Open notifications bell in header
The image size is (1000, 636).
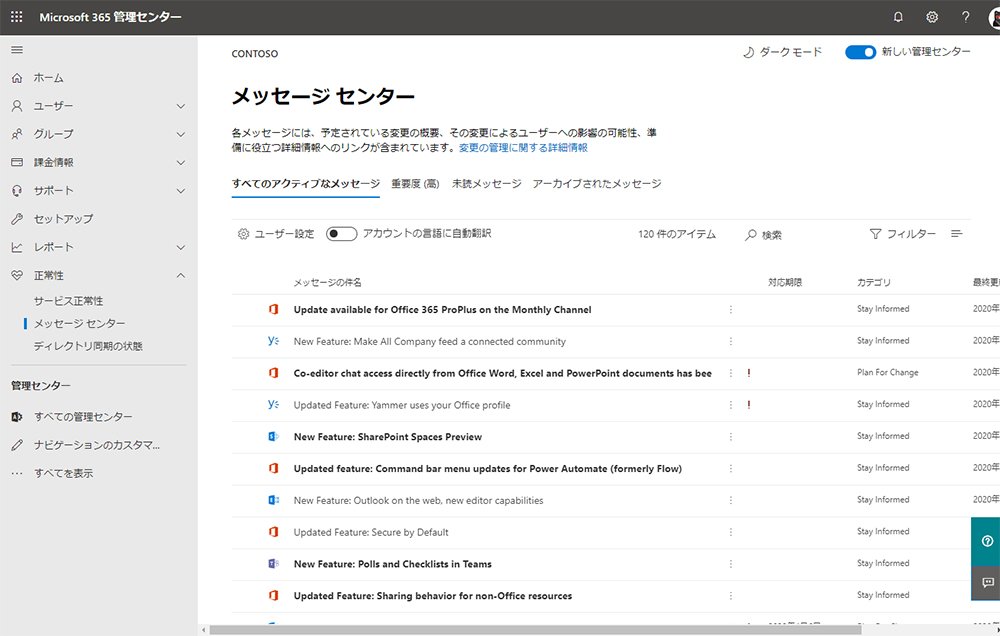(898, 17)
